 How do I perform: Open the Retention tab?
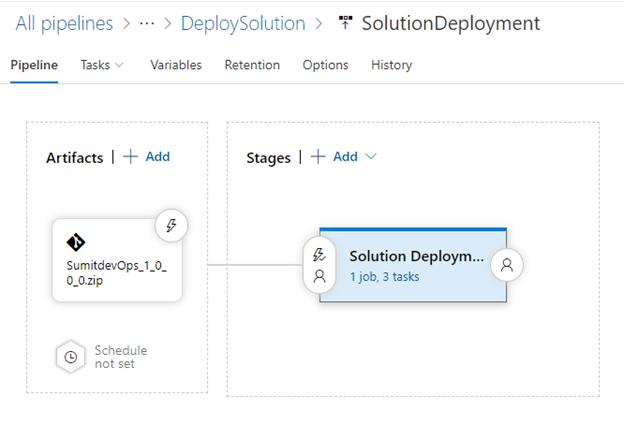click(x=252, y=65)
